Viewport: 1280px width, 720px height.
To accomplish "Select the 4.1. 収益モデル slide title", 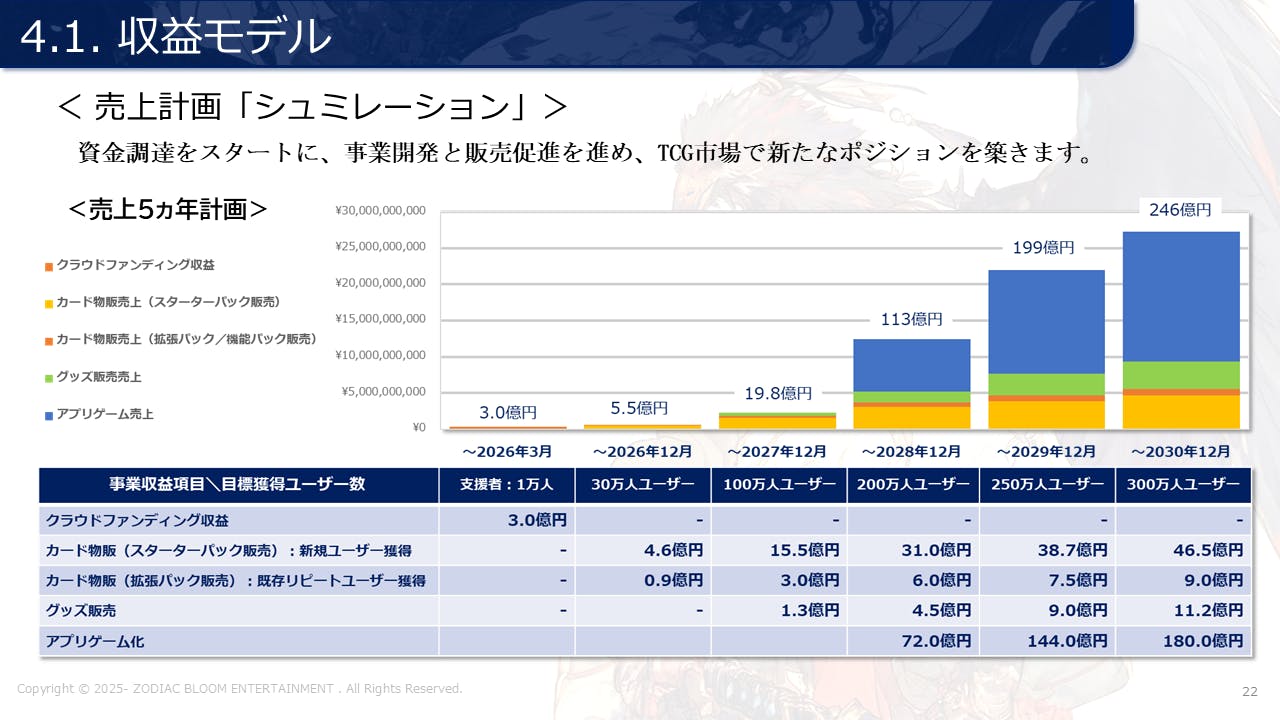I will (175, 37).
